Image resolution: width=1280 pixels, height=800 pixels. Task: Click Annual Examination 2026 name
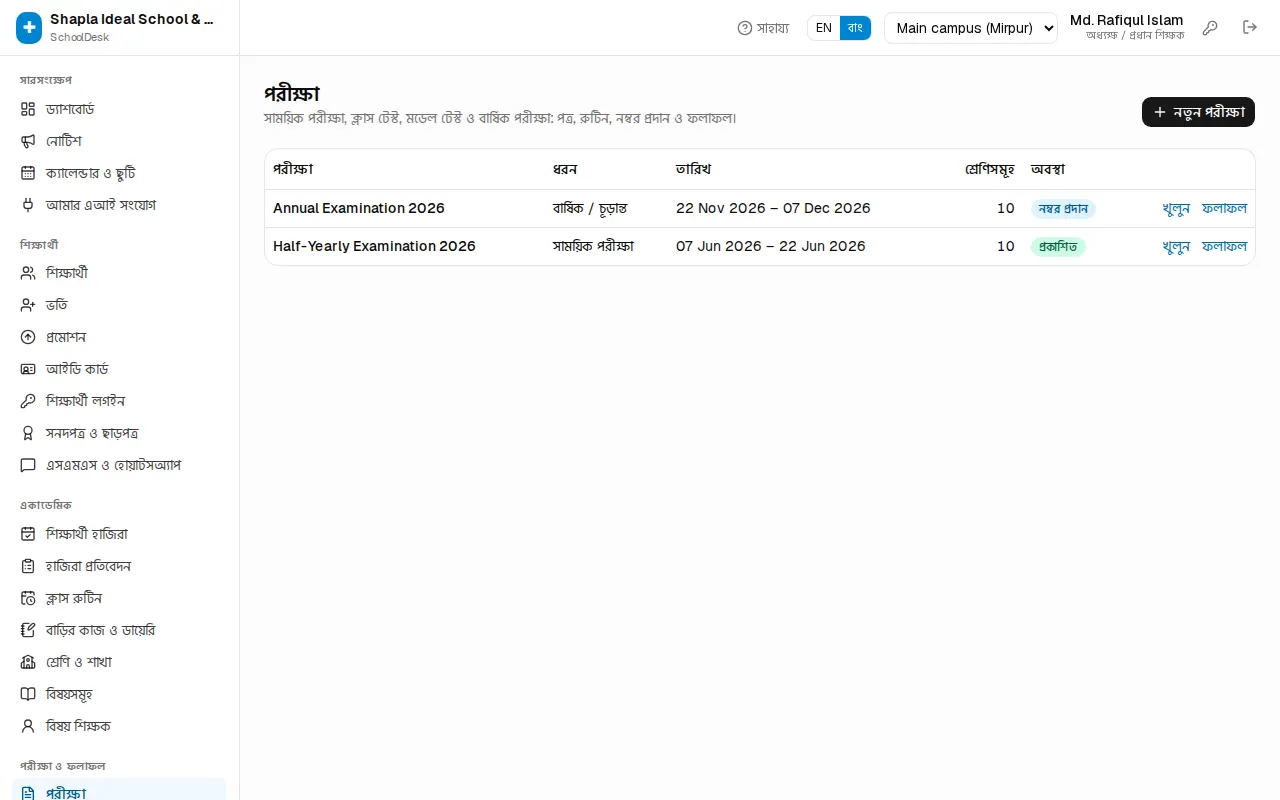(x=359, y=208)
